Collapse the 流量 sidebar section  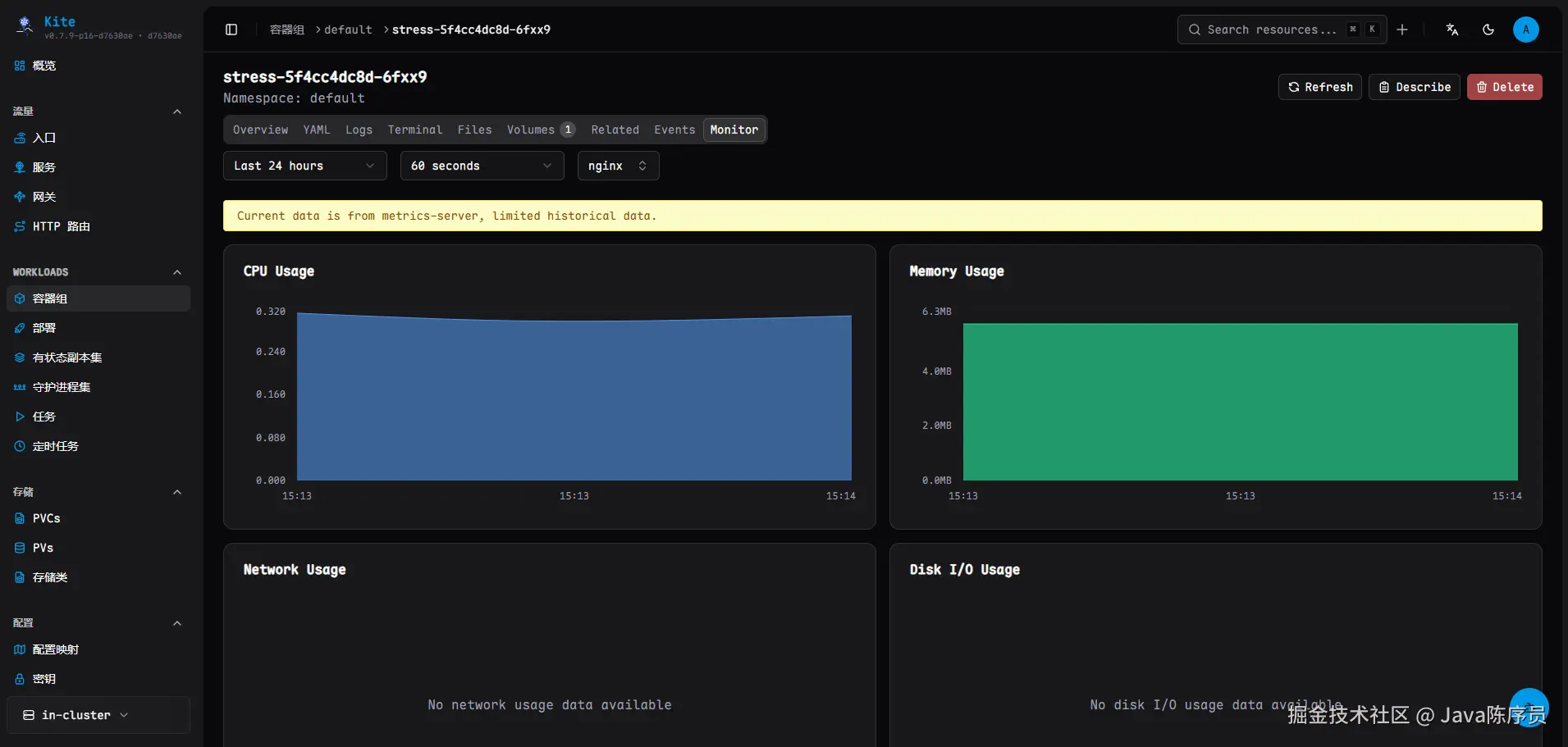[177, 112]
